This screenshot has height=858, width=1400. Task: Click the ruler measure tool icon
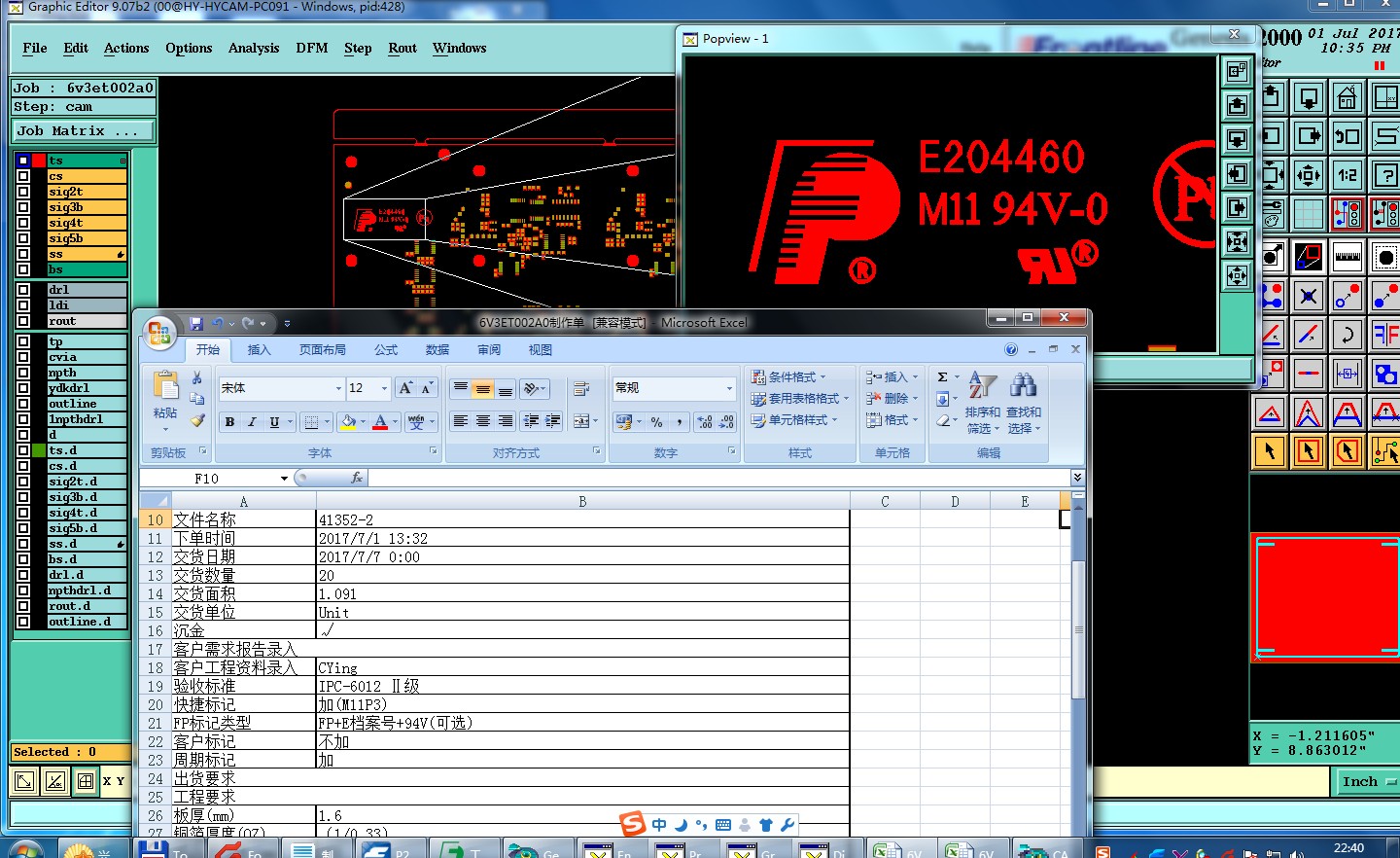[1347, 257]
